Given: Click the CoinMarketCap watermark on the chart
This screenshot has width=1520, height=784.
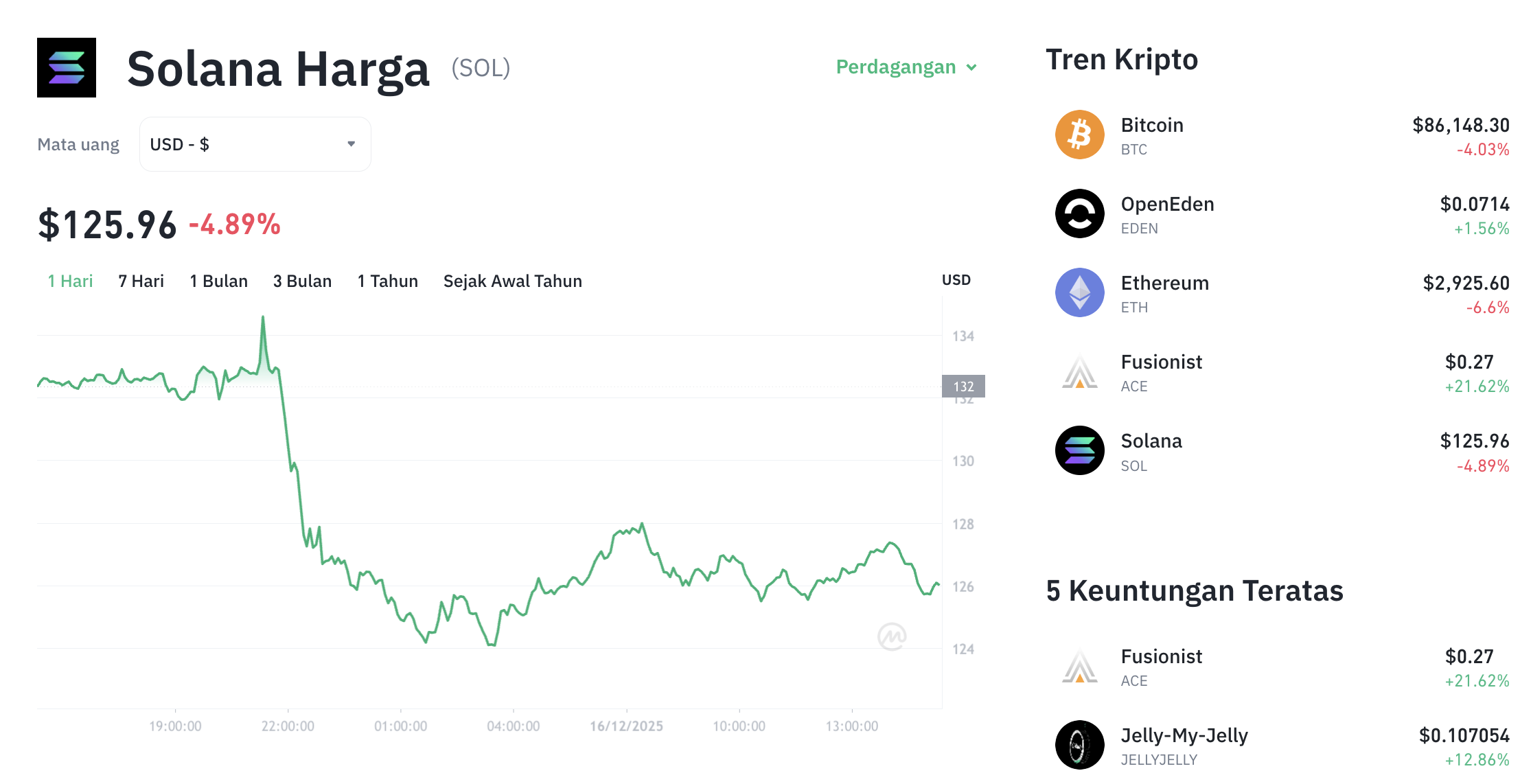Looking at the screenshot, I should click(x=893, y=636).
